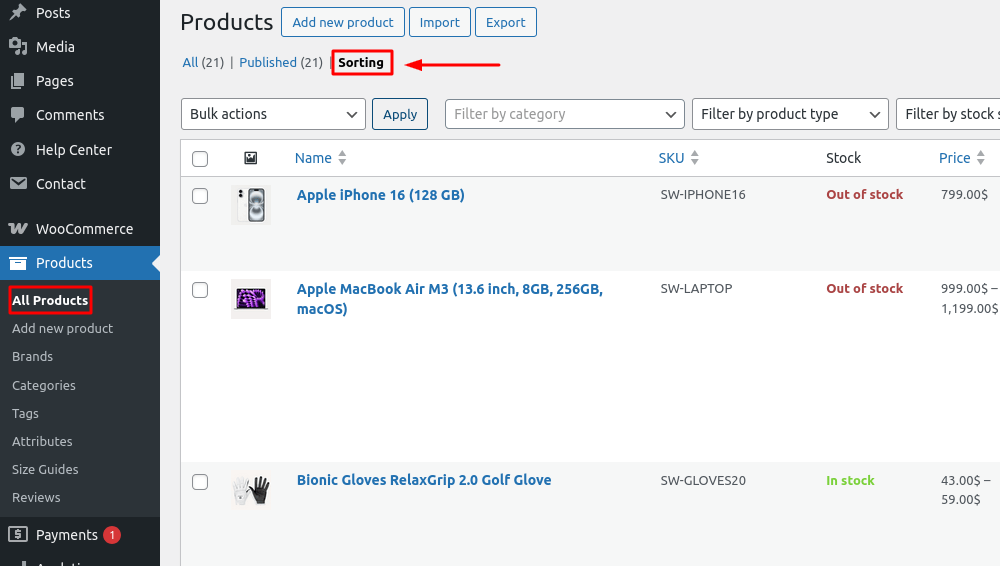
Task: Click the Pages icon in sidebar
Action: pyautogui.click(x=18, y=81)
